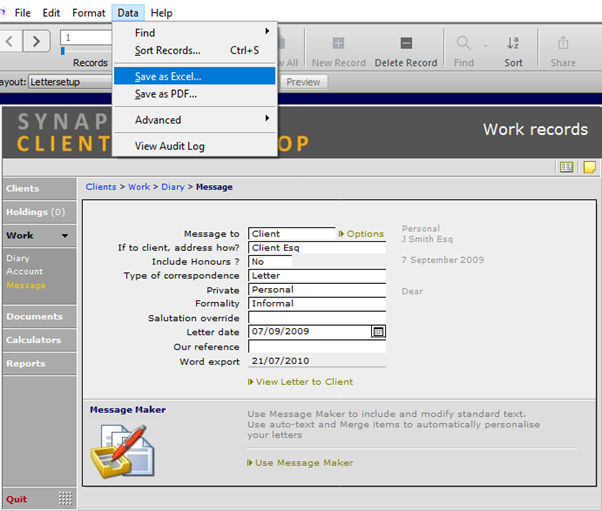Go to the previous record with the left arrow

(x=10, y=41)
